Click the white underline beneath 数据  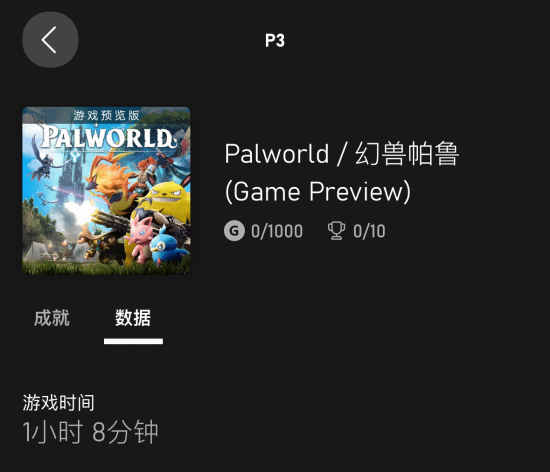point(133,341)
